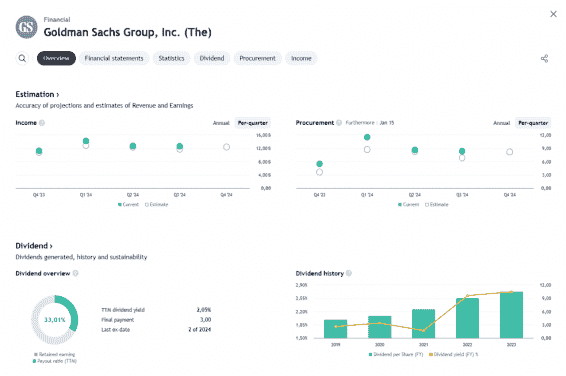566x376 pixels.
Task: Close the panel with the X icon
Action: click(x=553, y=14)
